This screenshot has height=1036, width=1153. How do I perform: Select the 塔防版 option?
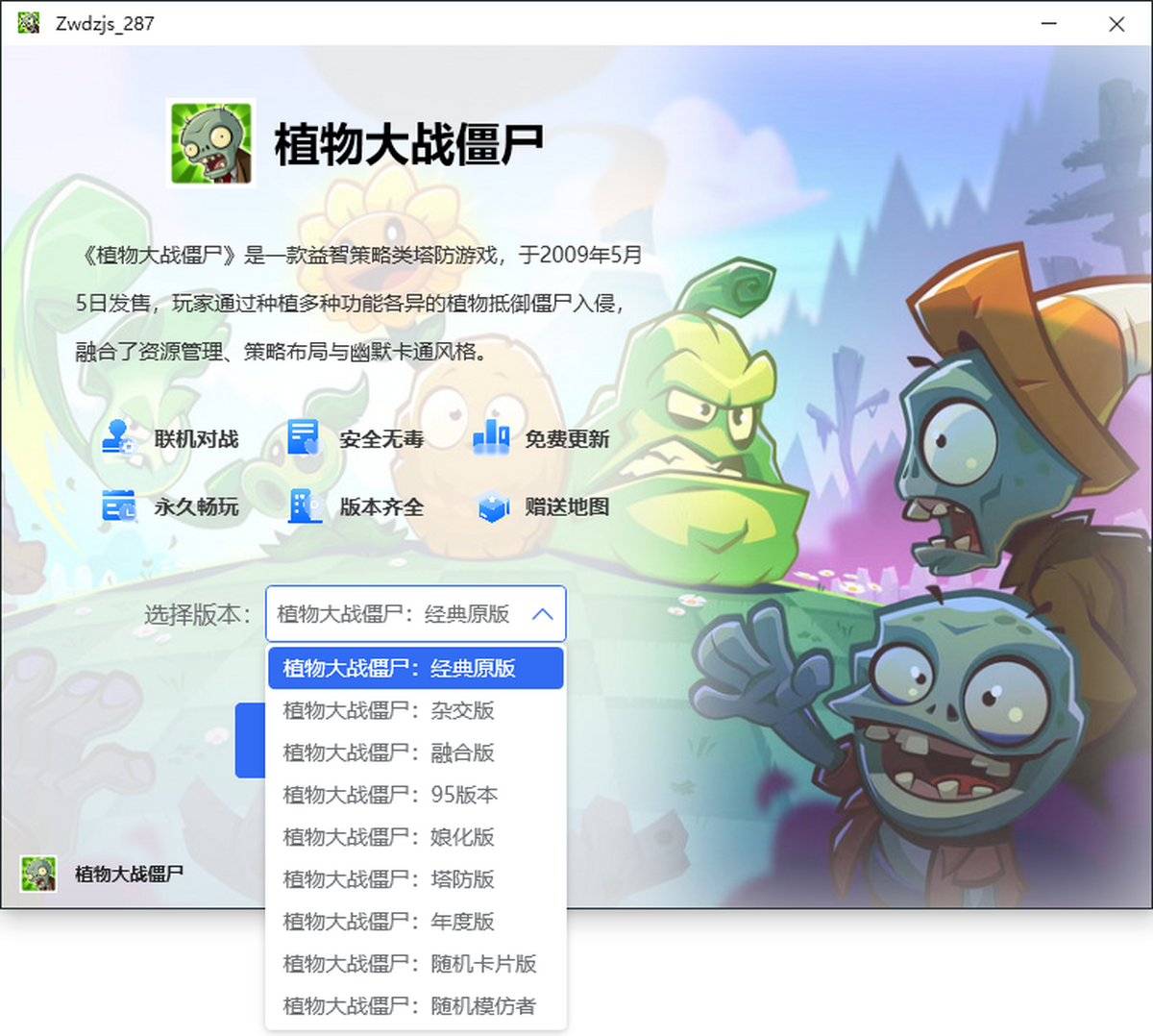click(415, 879)
